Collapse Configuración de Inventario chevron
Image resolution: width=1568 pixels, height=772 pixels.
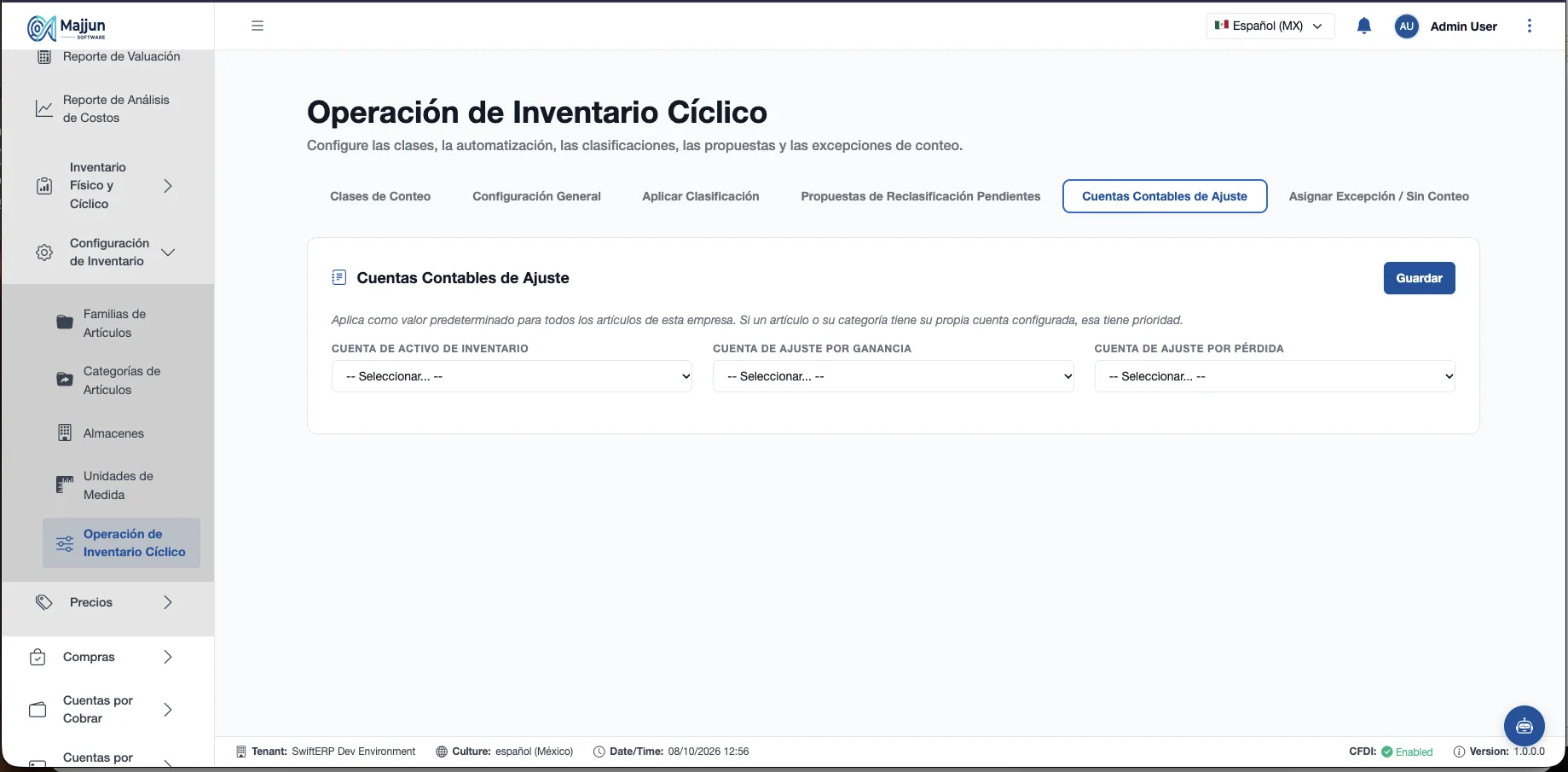point(168,252)
